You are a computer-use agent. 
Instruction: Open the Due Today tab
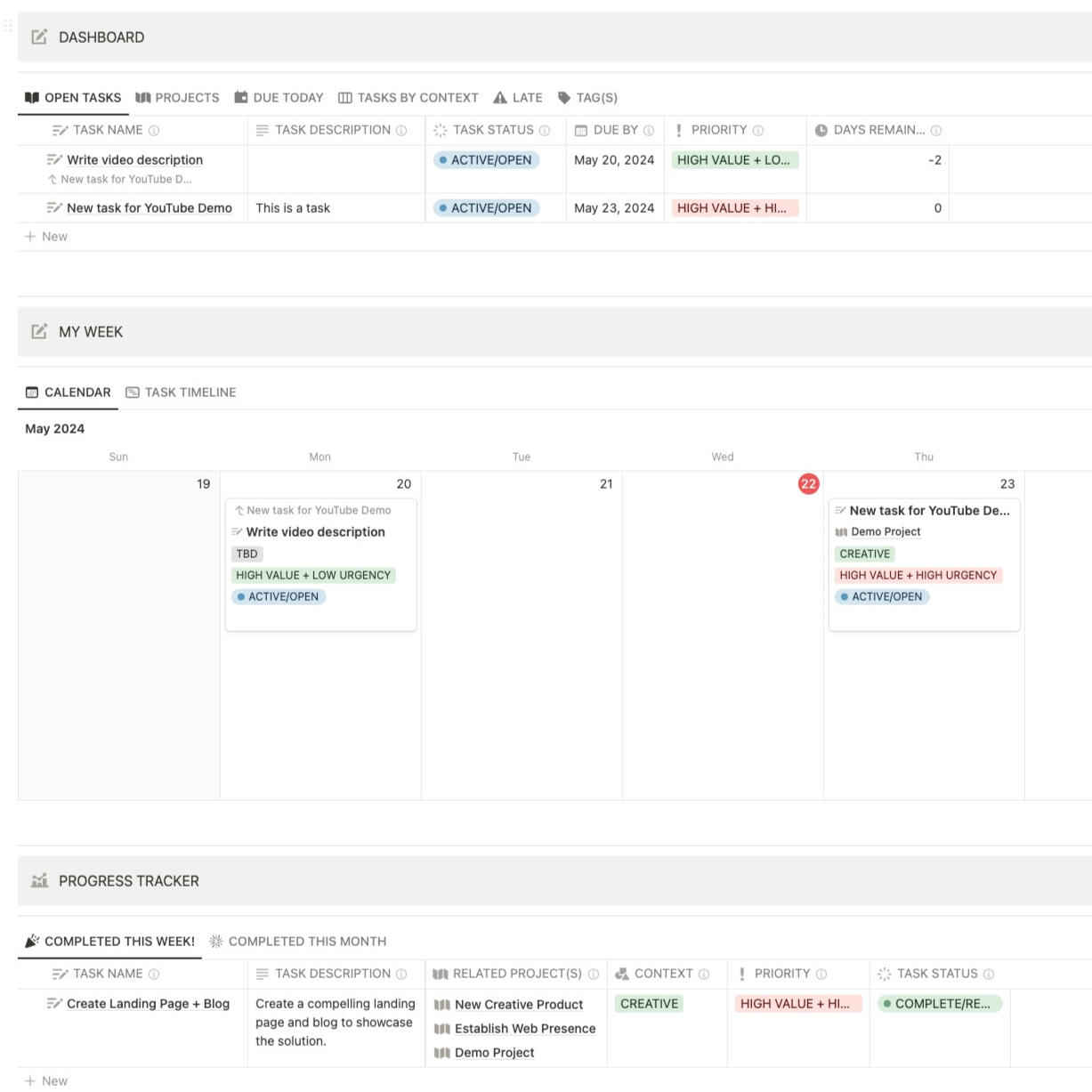tap(279, 98)
